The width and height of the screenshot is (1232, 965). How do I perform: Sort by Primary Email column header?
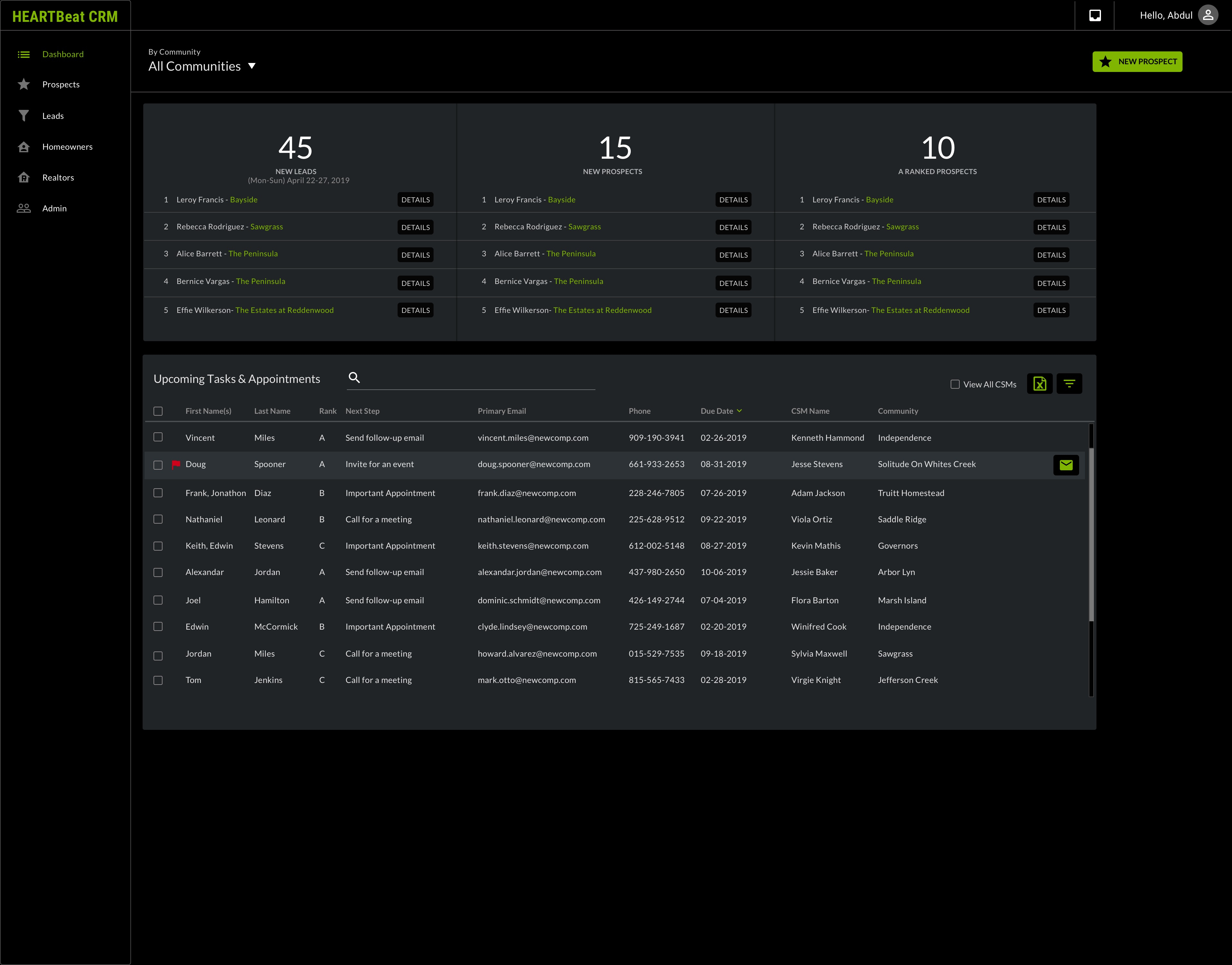coord(502,411)
